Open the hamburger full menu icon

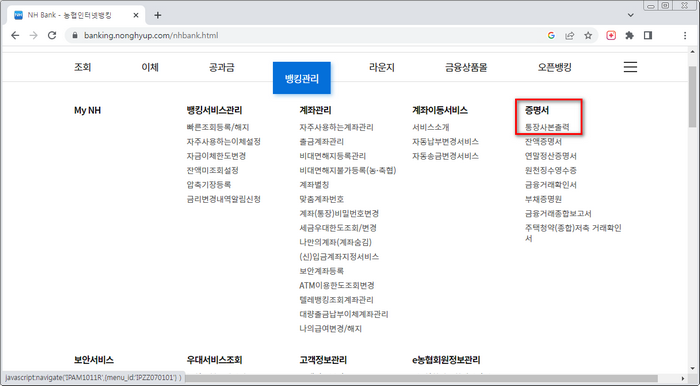point(630,67)
